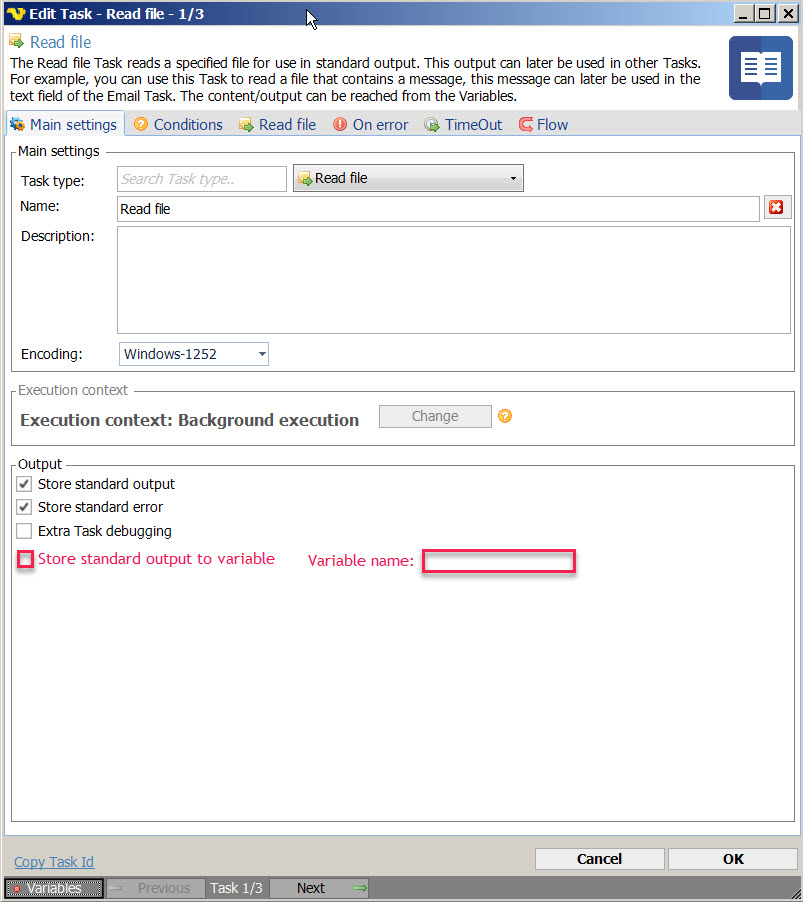Click the Variable name input field
The width and height of the screenshot is (803, 902).
(x=498, y=561)
